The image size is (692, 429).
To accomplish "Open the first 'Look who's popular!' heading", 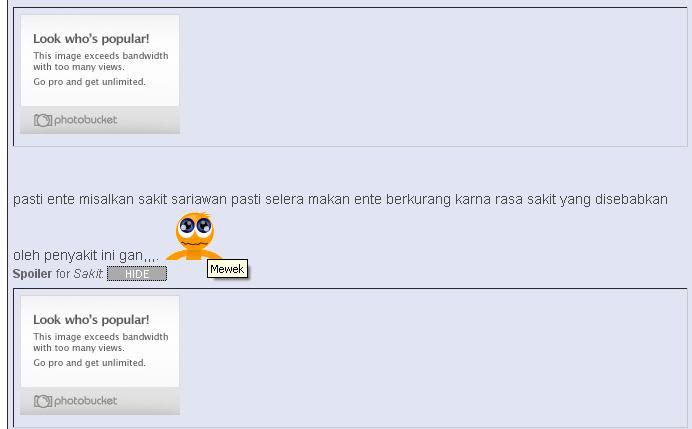I will coord(91,39).
